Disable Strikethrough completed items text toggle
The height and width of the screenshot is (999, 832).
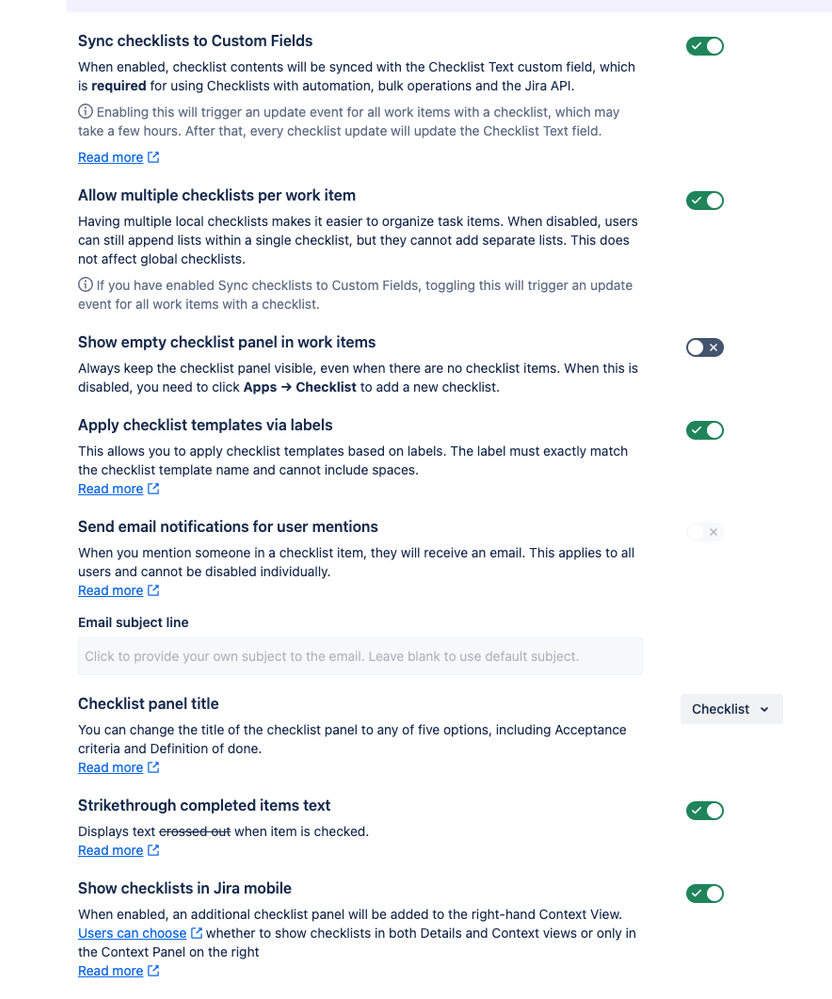coord(705,810)
